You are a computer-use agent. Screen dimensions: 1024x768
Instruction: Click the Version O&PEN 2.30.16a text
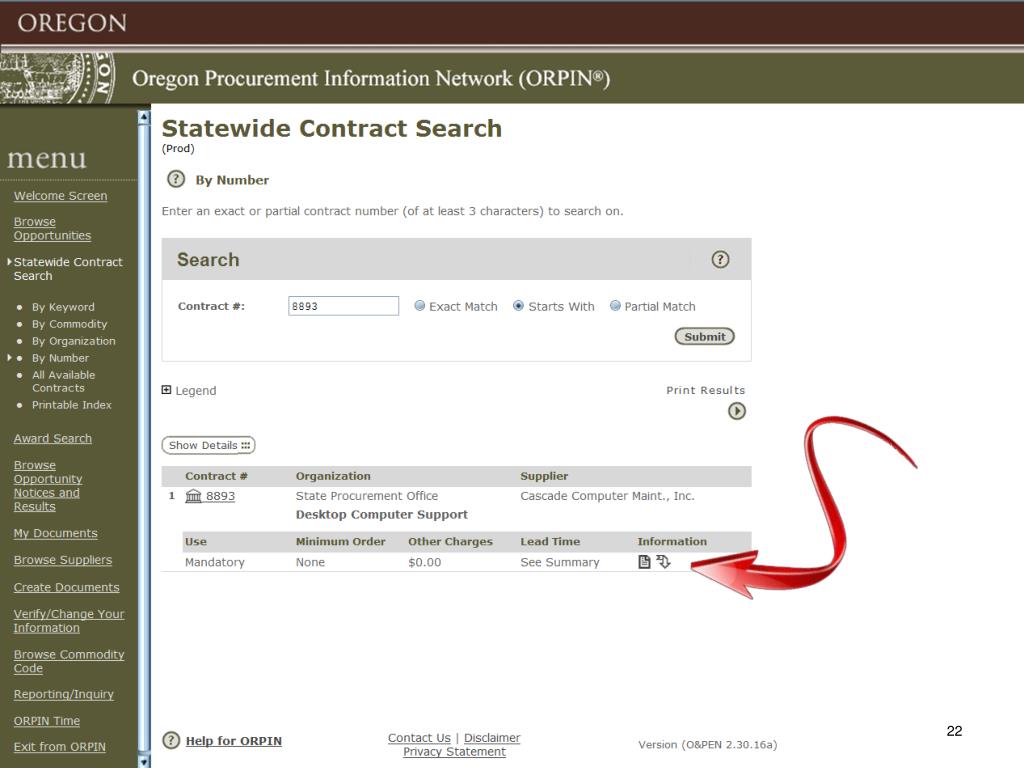pos(707,744)
